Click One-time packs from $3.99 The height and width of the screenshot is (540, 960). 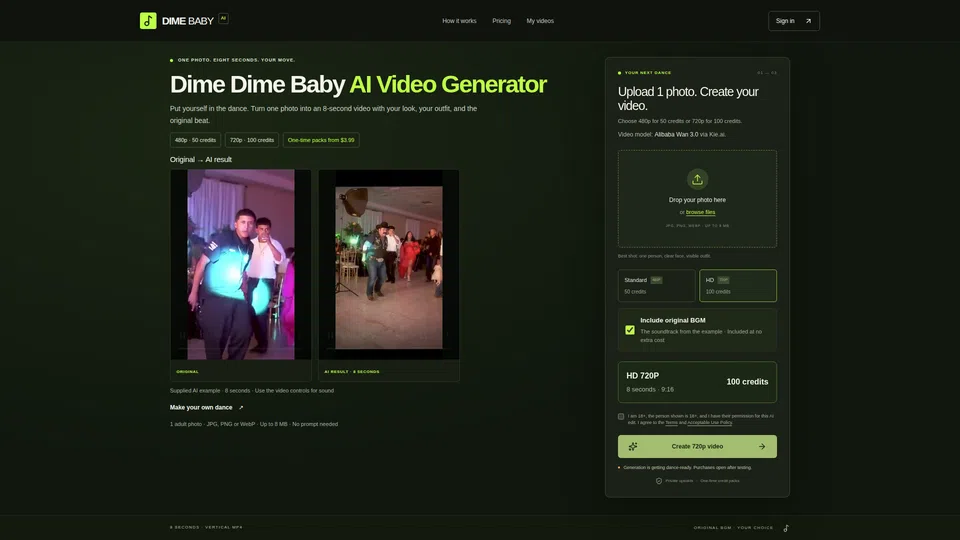click(321, 140)
